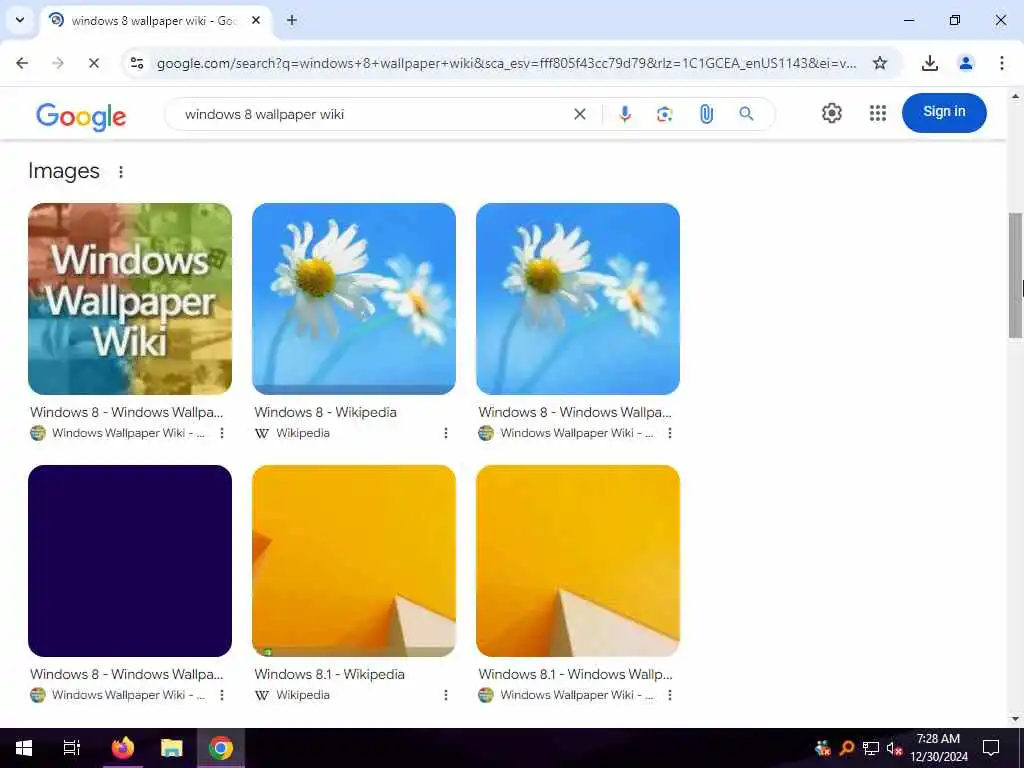Open a new browser tab
This screenshot has height=768, width=1024.
[292, 20]
